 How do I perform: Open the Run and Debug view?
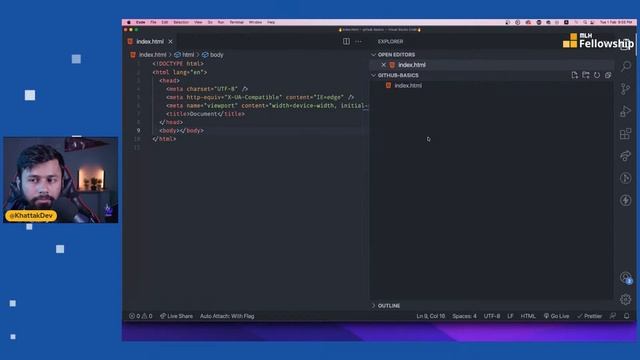[625, 111]
